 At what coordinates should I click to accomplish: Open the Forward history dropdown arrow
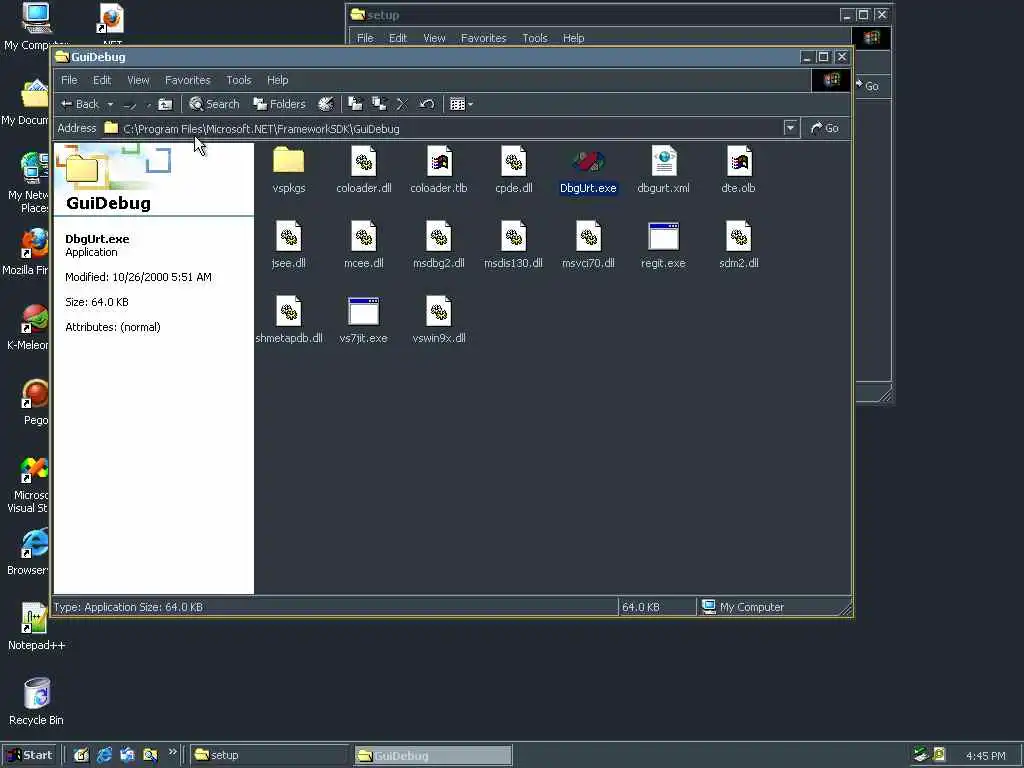(x=148, y=104)
